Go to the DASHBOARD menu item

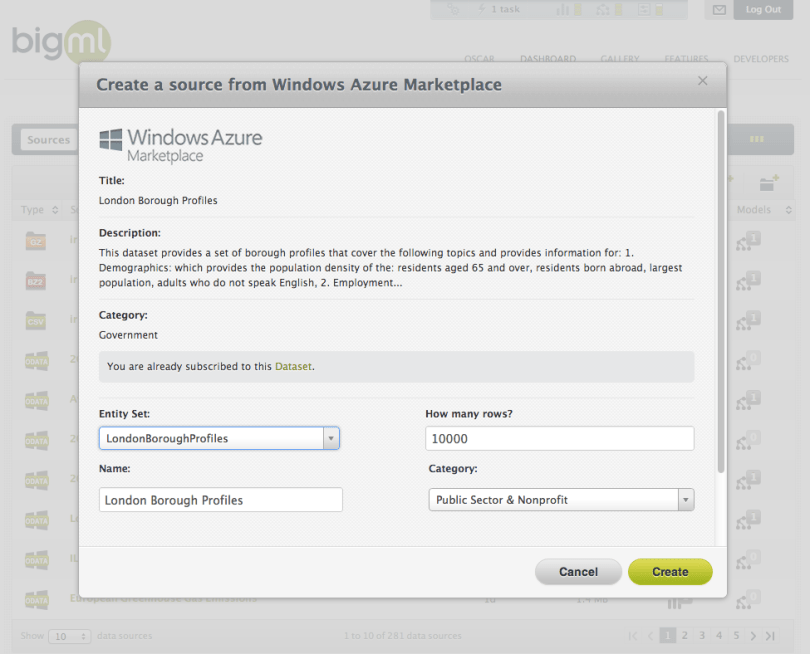(548, 59)
